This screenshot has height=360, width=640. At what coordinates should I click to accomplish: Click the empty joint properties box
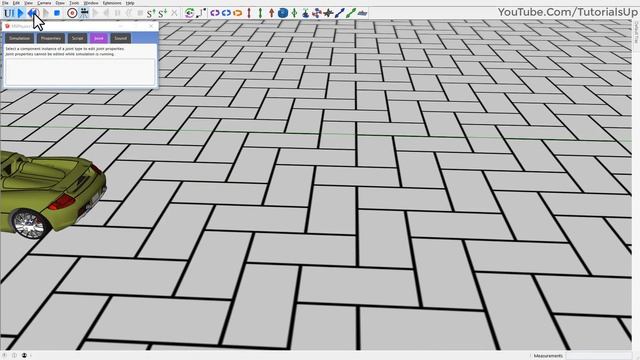point(80,72)
